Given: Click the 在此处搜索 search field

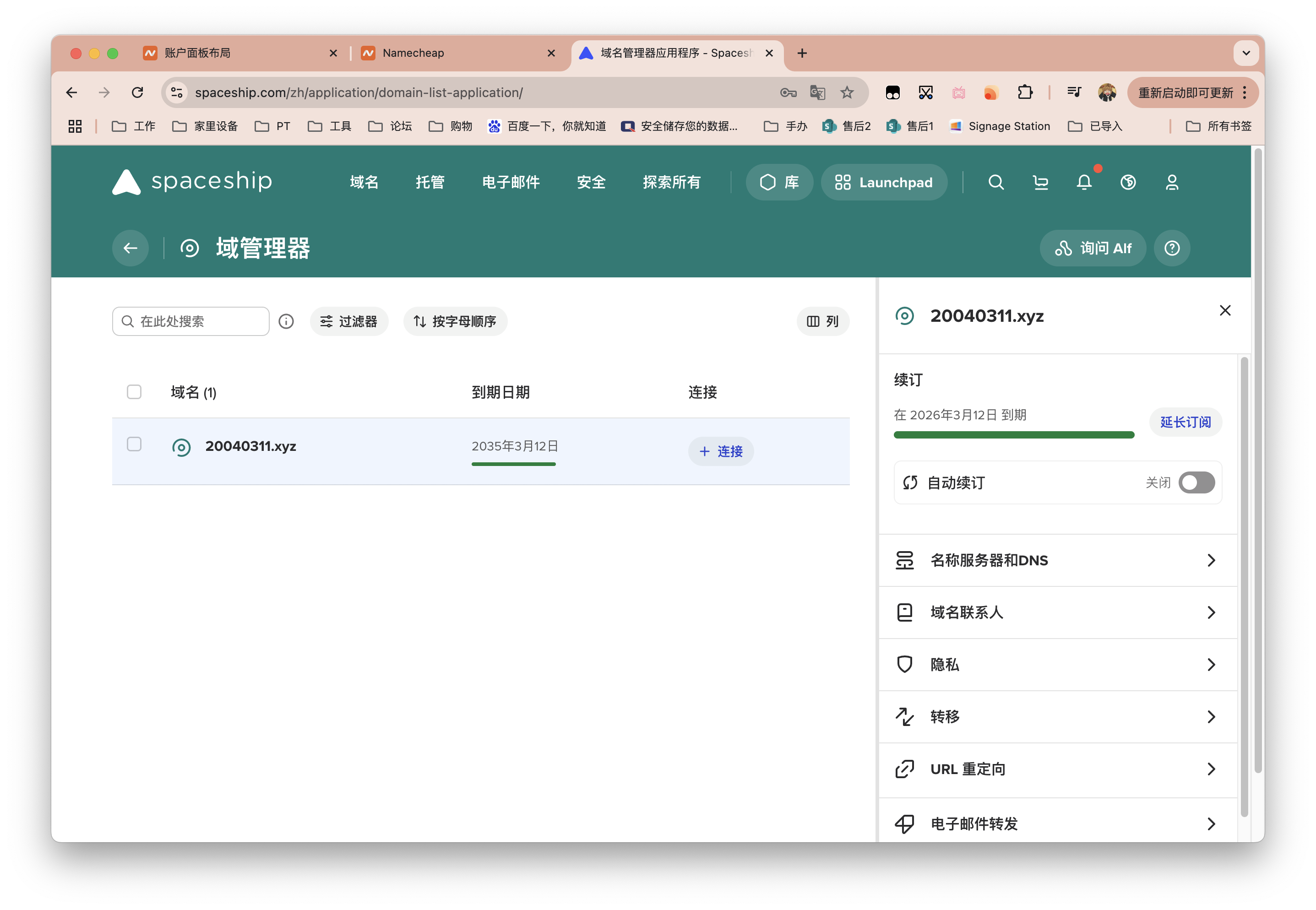Looking at the screenshot, I should click(190, 322).
